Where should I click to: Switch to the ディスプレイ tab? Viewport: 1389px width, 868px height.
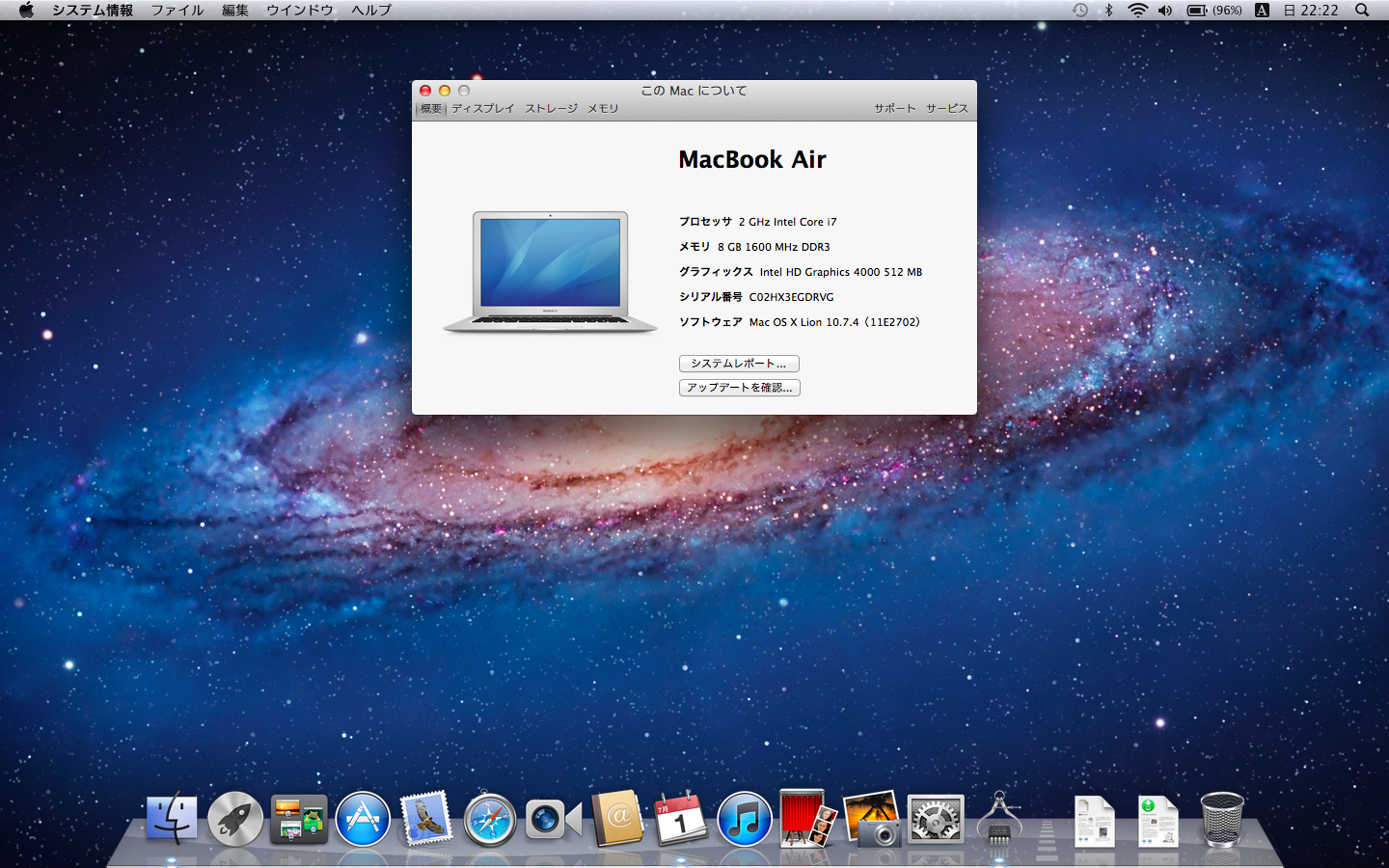click(x=483, y=109)
